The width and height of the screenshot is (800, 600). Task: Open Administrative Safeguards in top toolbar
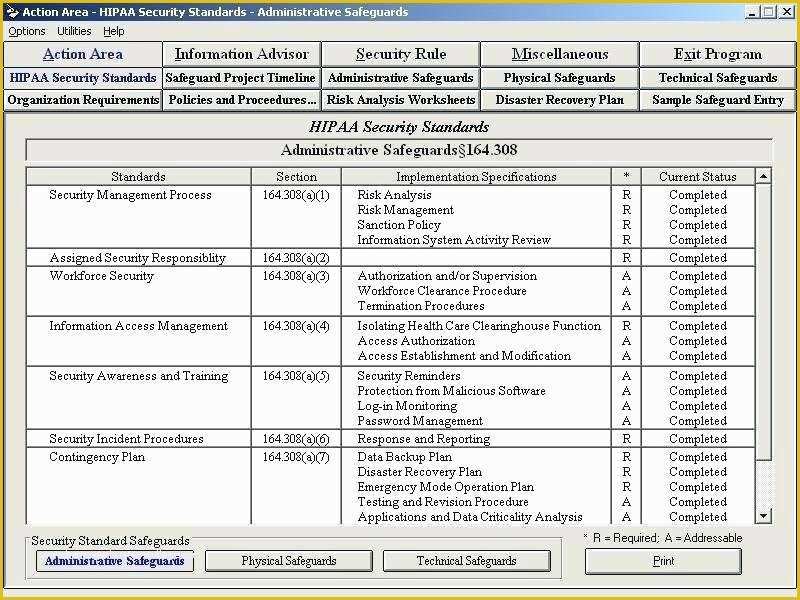401,78
